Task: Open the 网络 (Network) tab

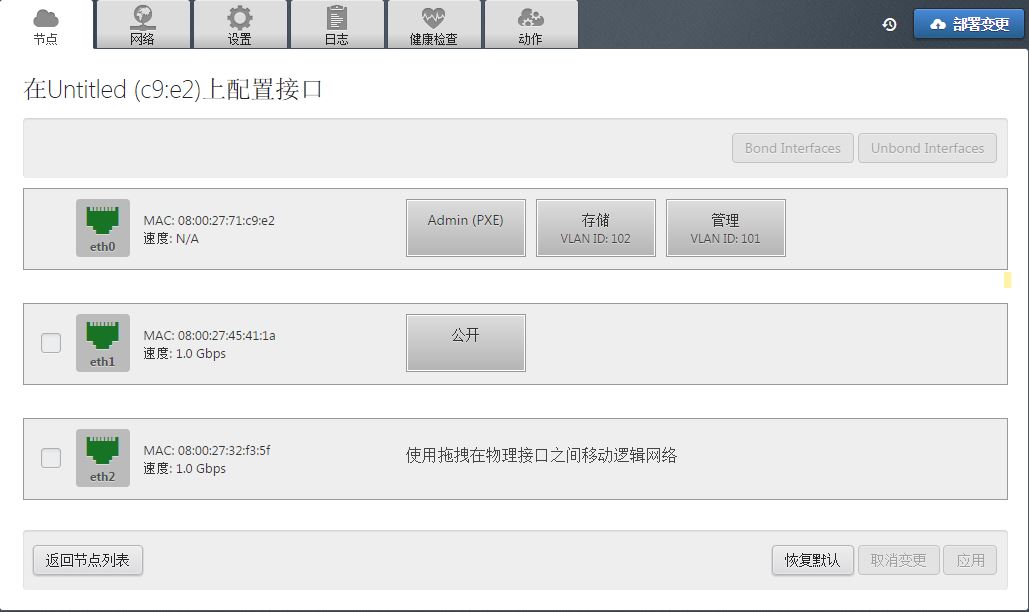Action: [x=144, y=24]
